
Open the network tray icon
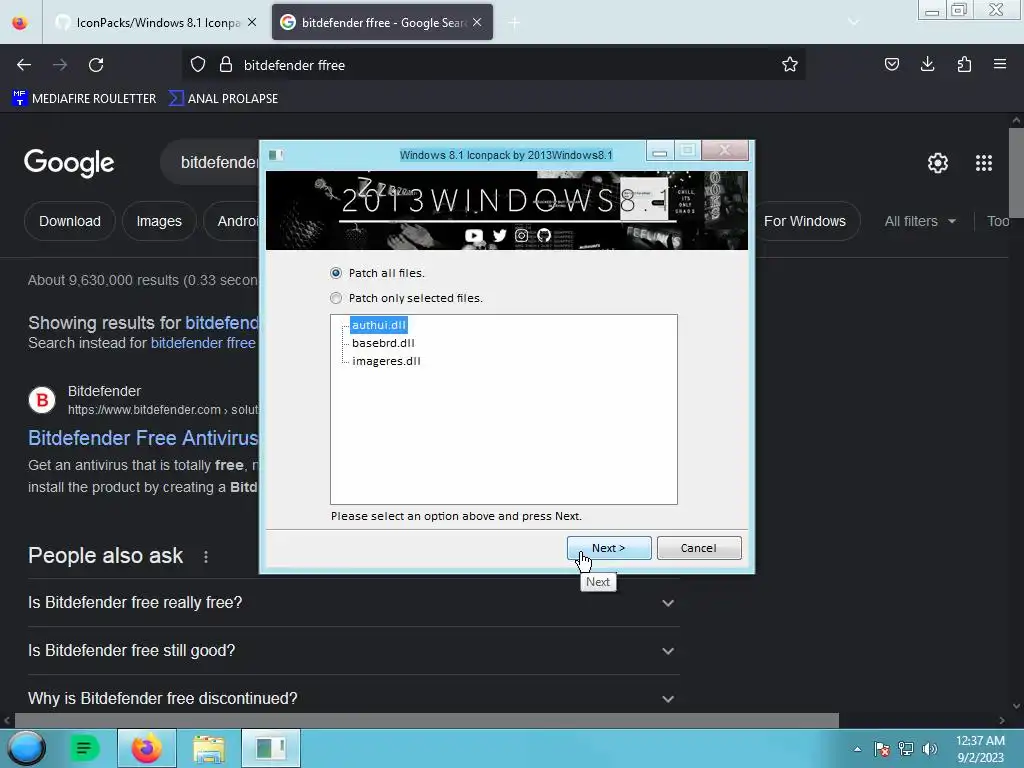906,749
